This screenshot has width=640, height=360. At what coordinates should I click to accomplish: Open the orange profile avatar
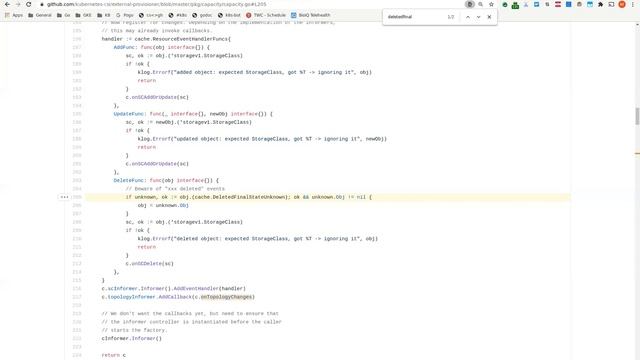[622, 4]
